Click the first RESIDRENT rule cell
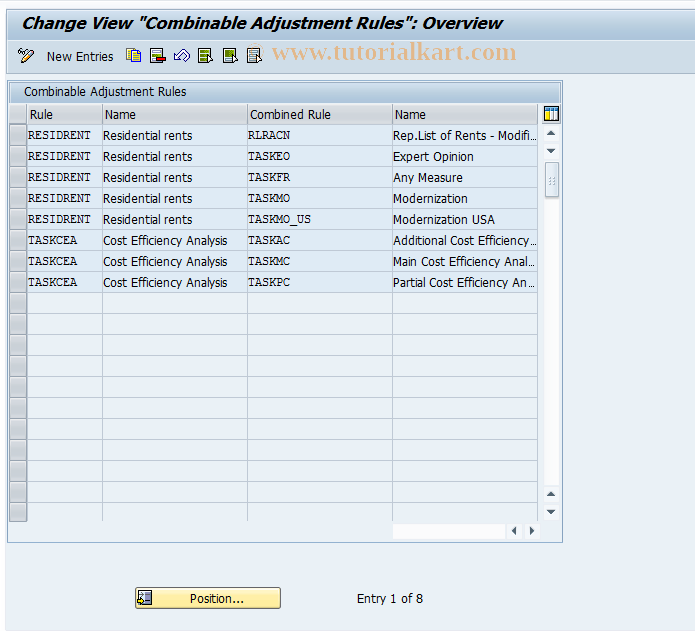The image size is (695, 631). [x=65, y=135]
